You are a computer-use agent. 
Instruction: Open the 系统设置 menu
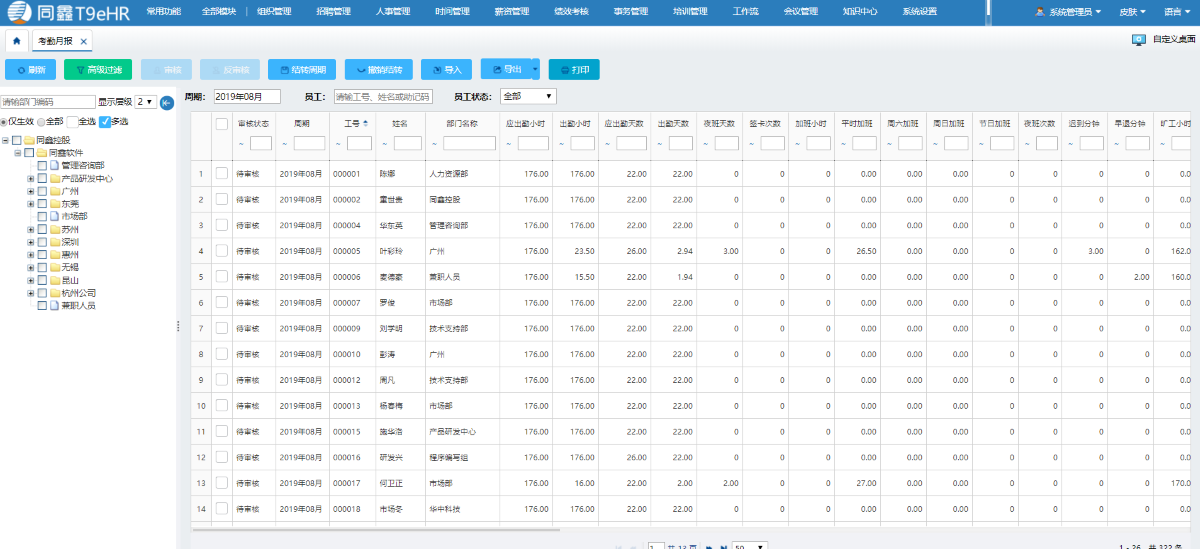coord(919,12)
